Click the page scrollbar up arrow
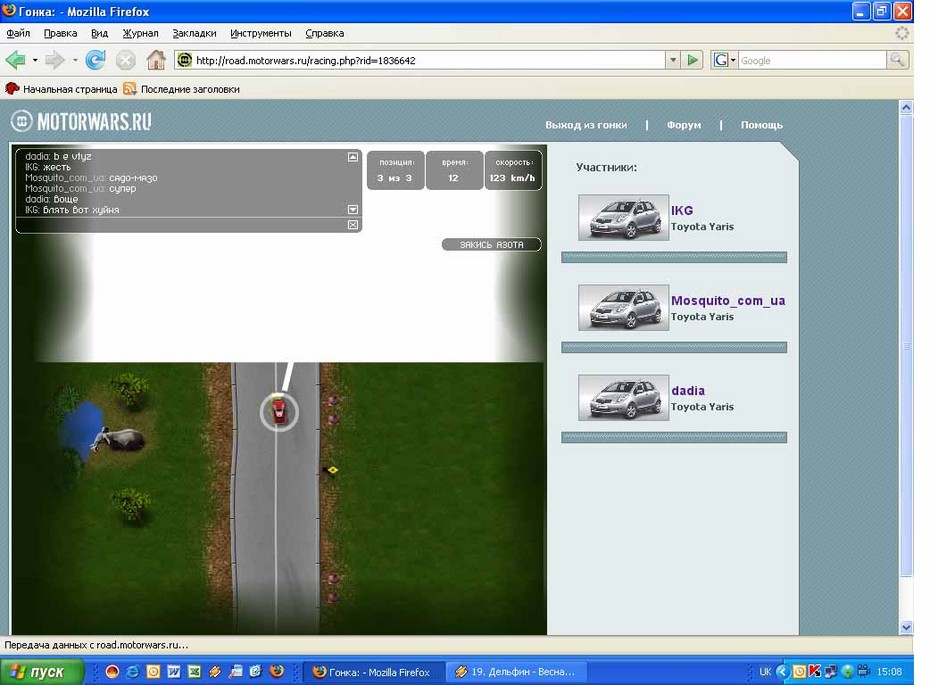930x685 pixels. point(906,107)
